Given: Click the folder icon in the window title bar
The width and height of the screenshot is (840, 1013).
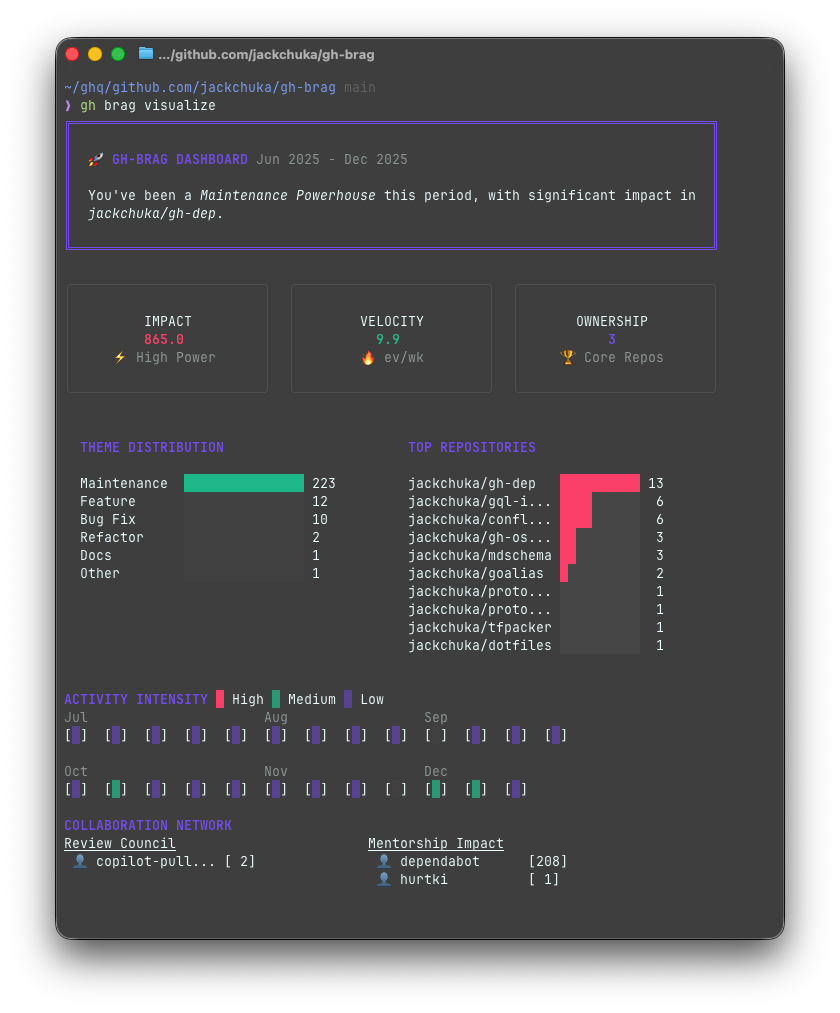Looking at the screenshot, I should (x=145, y=55).
